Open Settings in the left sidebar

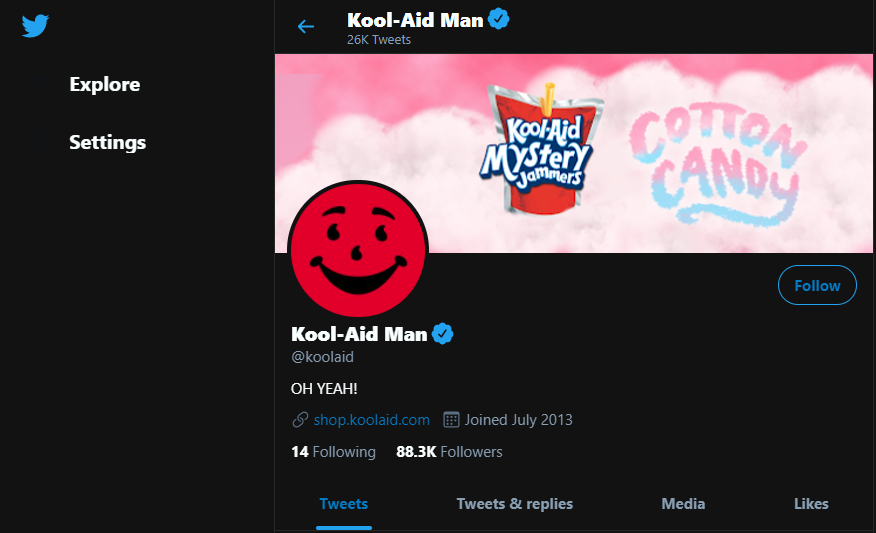pos(108,143)
